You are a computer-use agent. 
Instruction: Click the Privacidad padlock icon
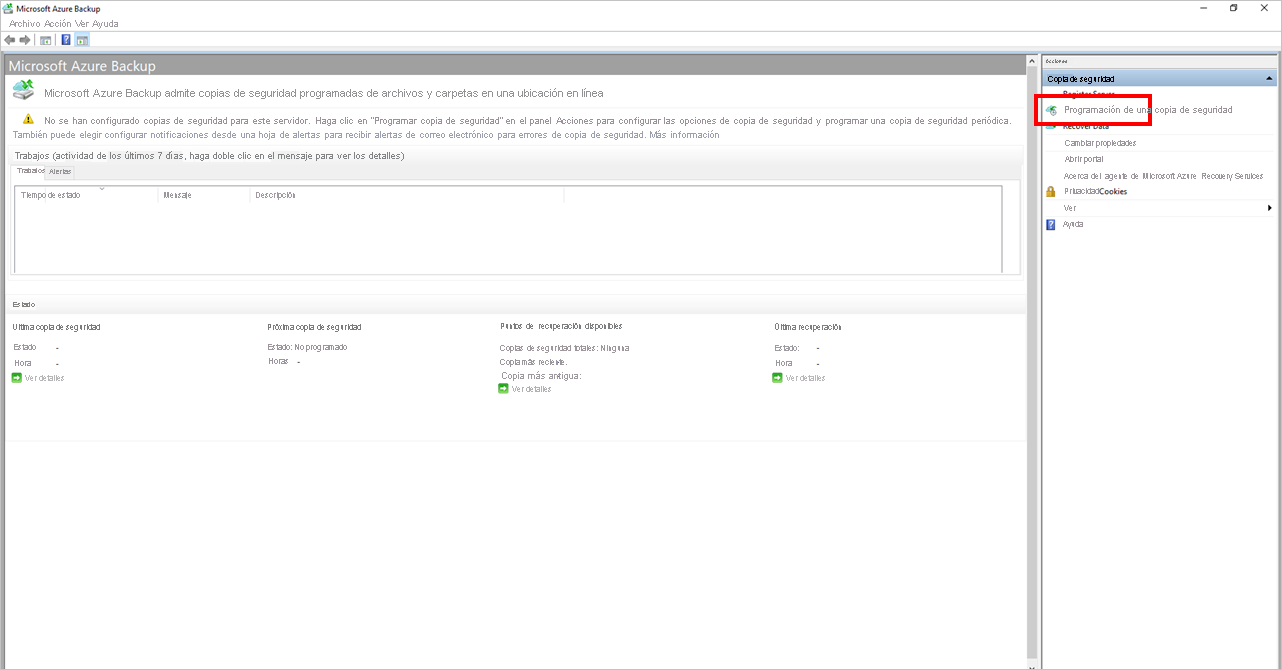click(1051, 191)
